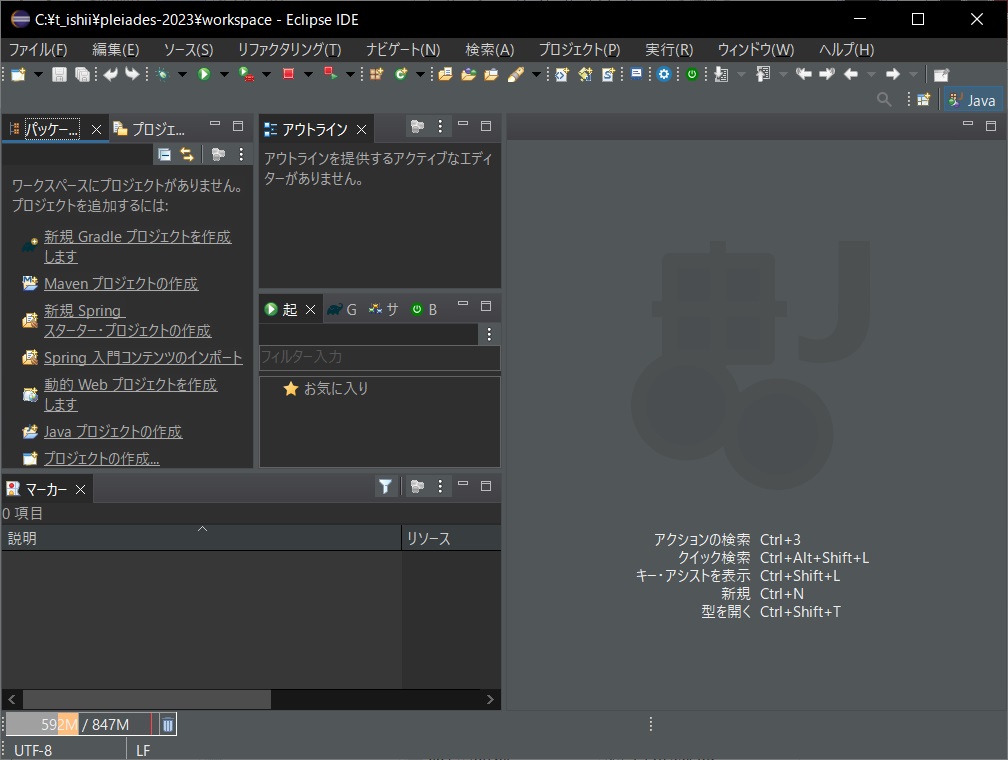The width and height of the screenshot is (1008, 760).
Task: Click the Undo arrow in toolbar
Action: tap(111, 75)
